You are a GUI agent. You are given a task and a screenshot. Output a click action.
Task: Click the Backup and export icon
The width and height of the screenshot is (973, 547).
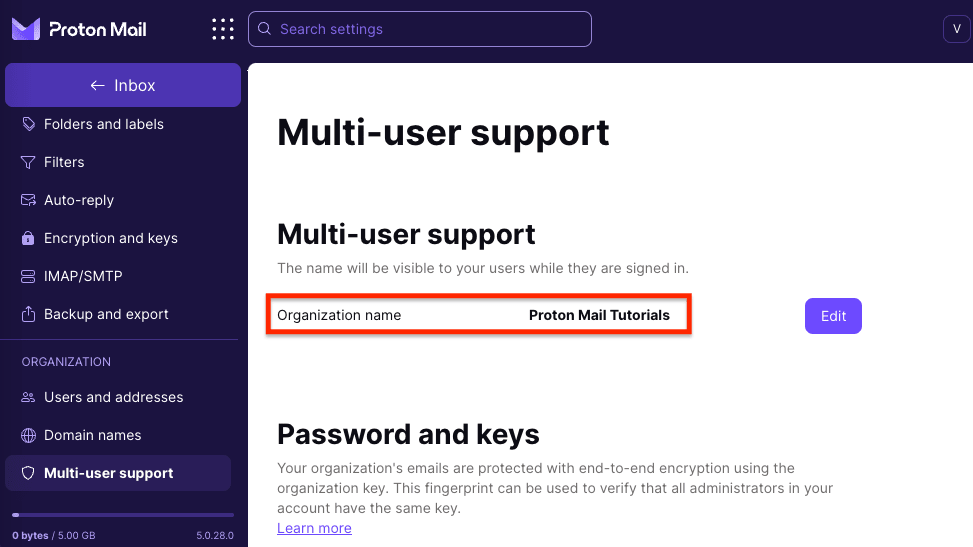[28, 314]
